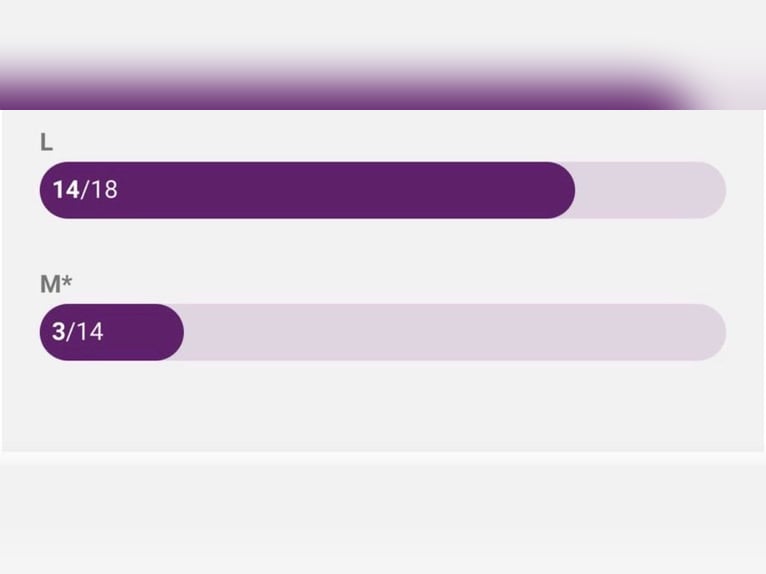Select the "L" label above the first bar
Screen dimensions: 766x574
coord(46,143)
